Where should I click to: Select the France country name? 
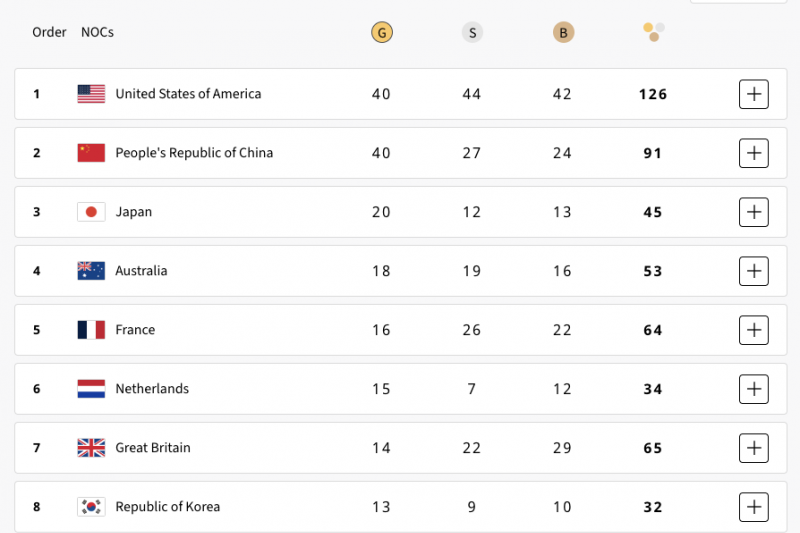(135, 330)
